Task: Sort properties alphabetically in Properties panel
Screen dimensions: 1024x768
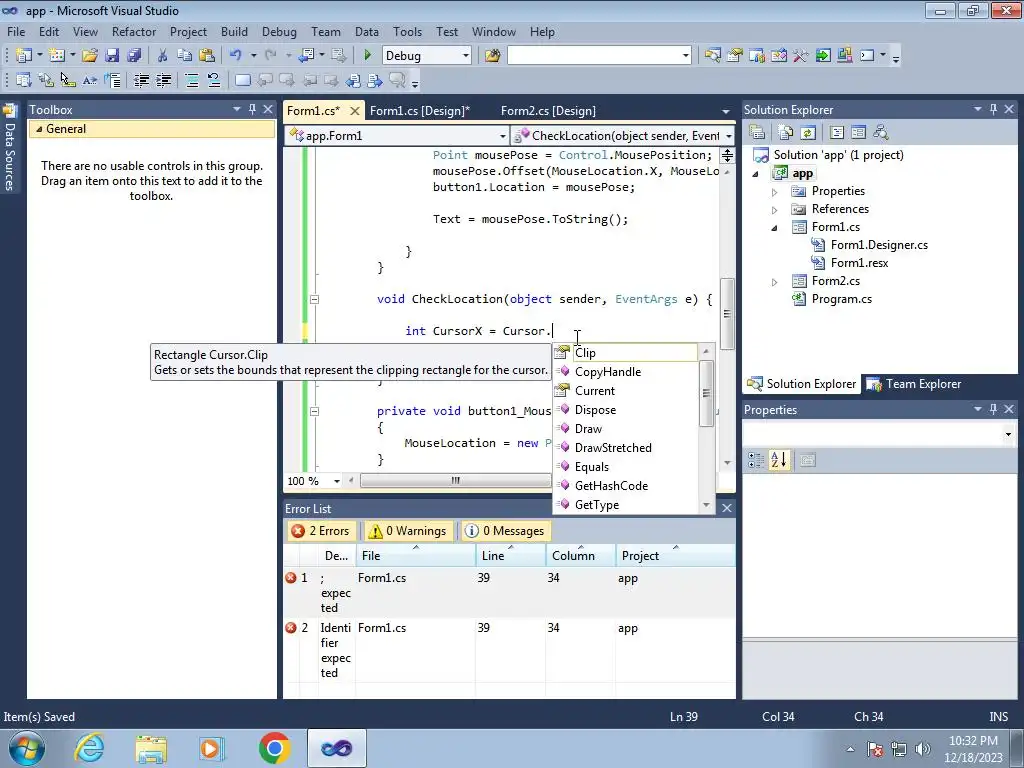Action: 778,460
